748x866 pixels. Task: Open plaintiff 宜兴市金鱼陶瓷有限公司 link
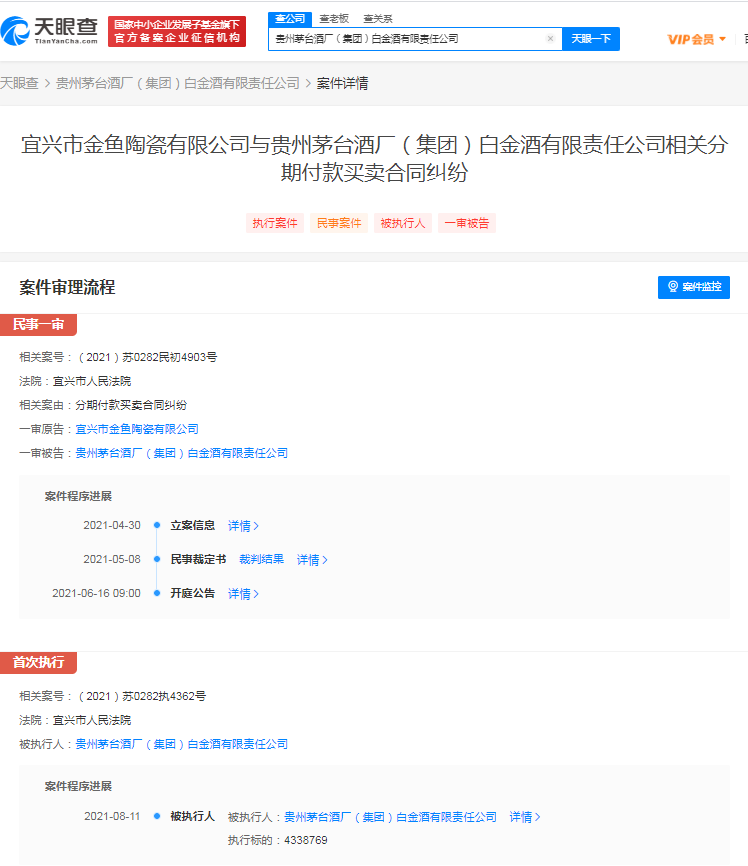pos(137,429)
